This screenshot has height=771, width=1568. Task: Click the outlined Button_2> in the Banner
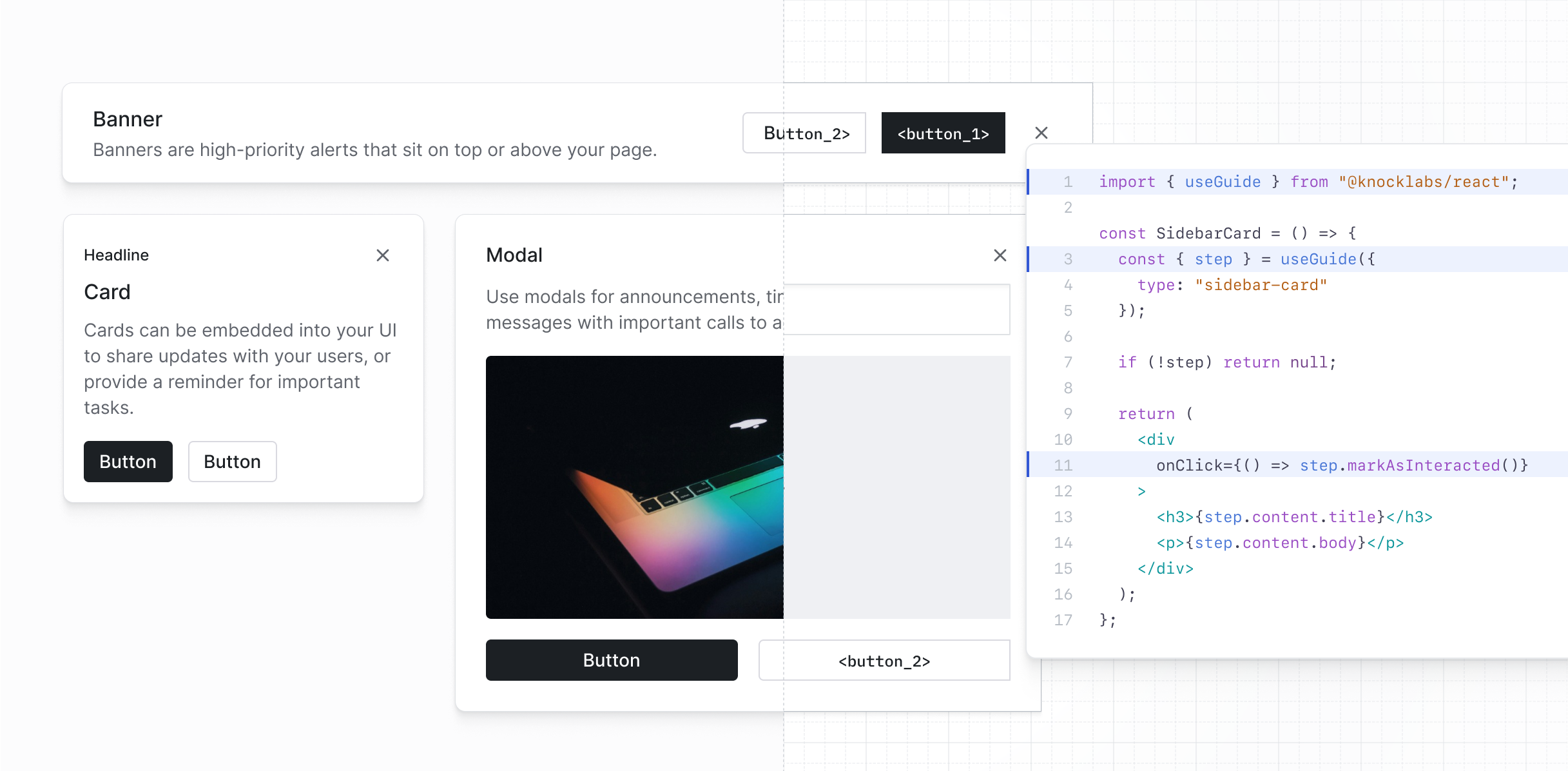click(x=804, y=133)
